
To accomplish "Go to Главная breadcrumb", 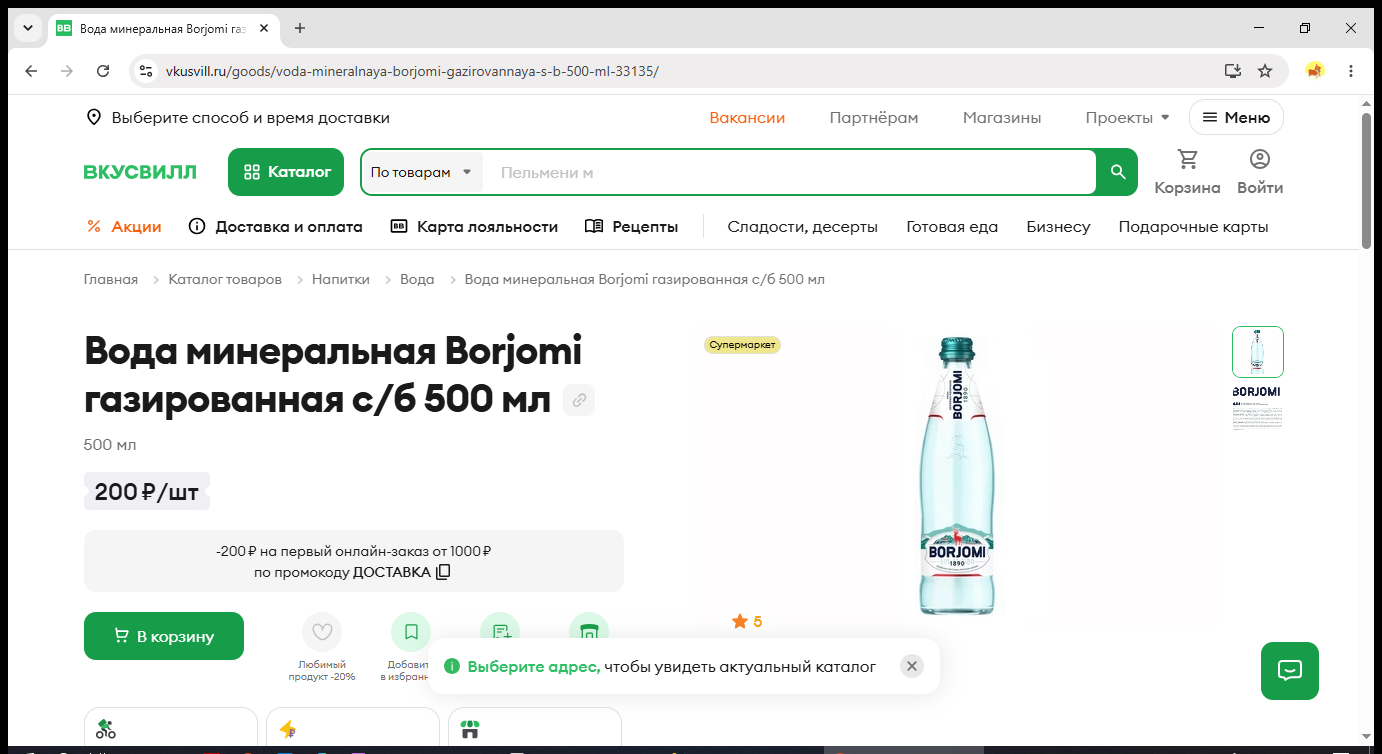I will point(111,279).
